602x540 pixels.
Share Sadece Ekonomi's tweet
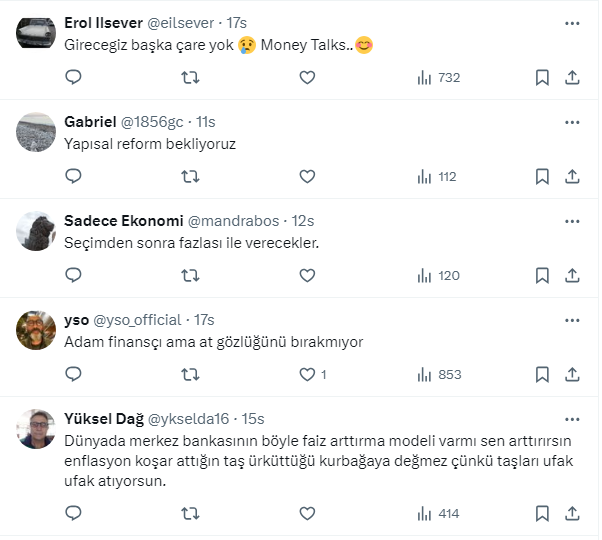(573, 275)
